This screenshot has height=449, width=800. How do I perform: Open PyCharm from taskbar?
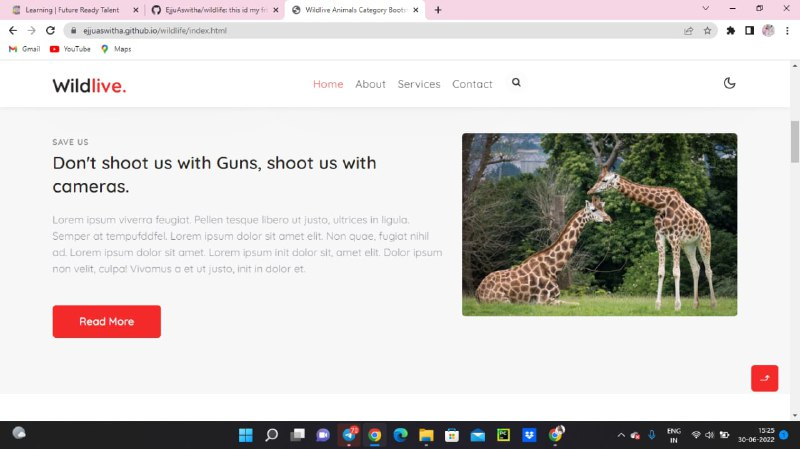click(x=504, y=435)
